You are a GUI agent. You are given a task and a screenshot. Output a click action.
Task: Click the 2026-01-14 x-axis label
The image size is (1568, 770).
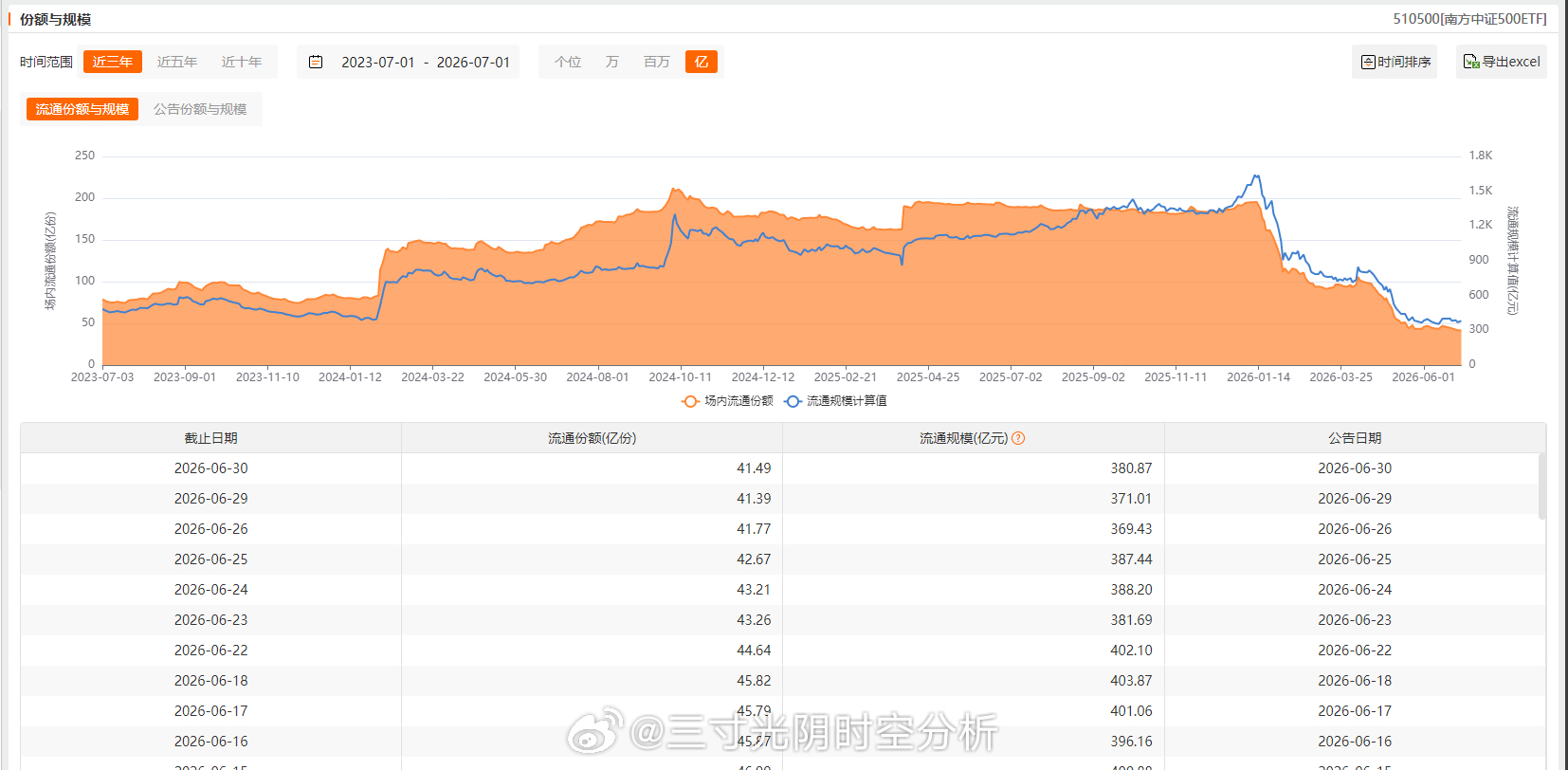pos(1258,377)
